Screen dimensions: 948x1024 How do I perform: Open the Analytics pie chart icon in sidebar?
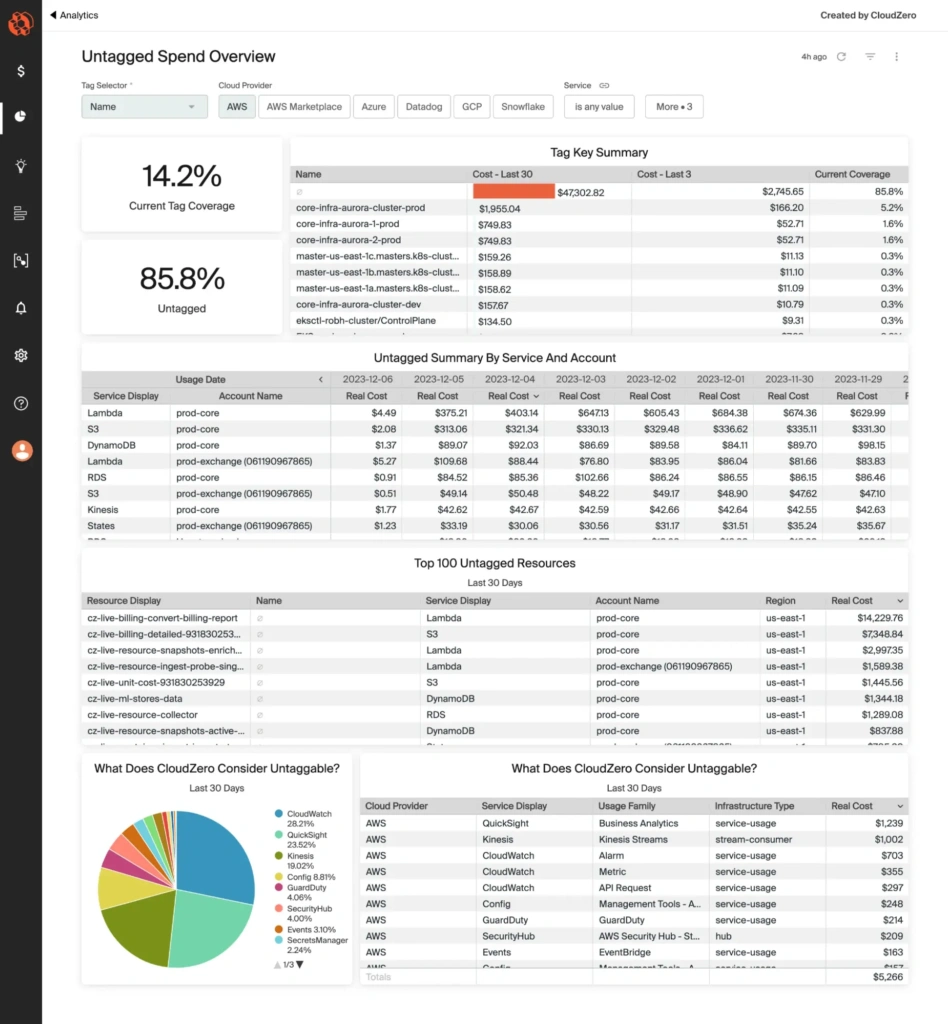[20, 116]
